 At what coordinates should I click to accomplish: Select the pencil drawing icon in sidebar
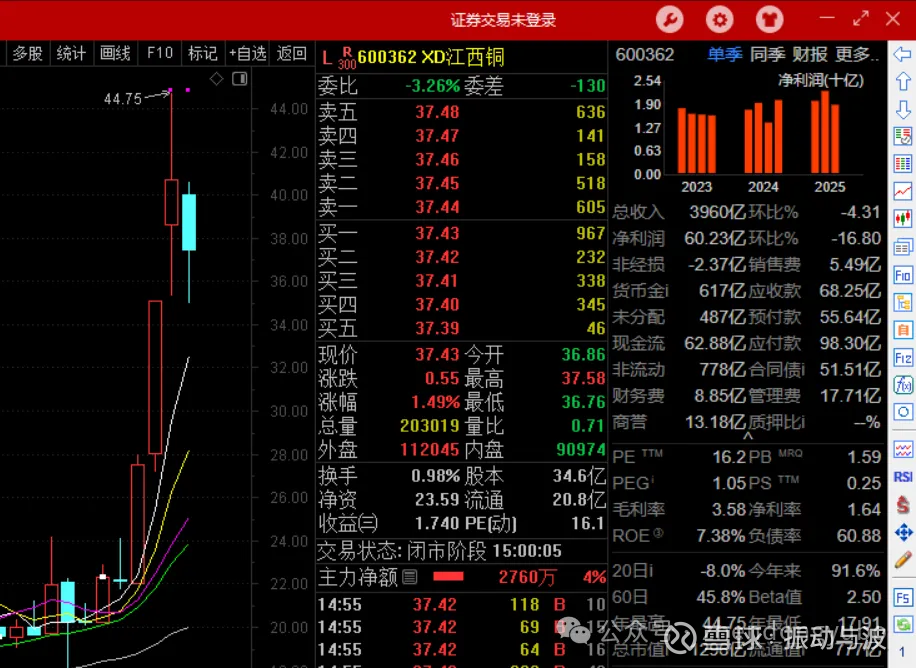click(903, 559)
